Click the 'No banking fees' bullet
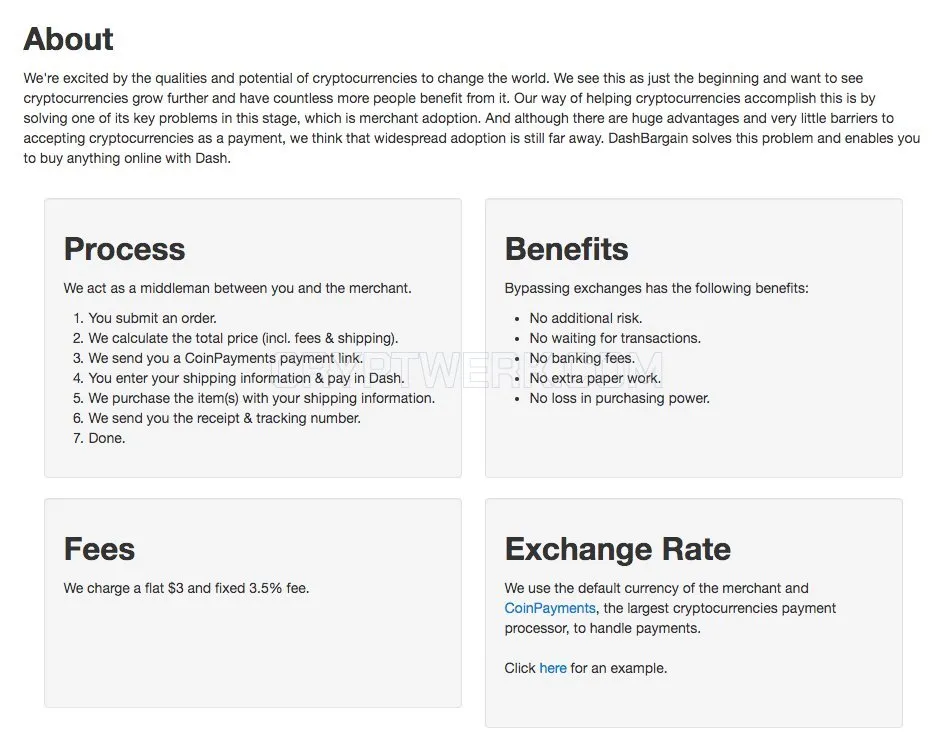 tap(582, 358)
